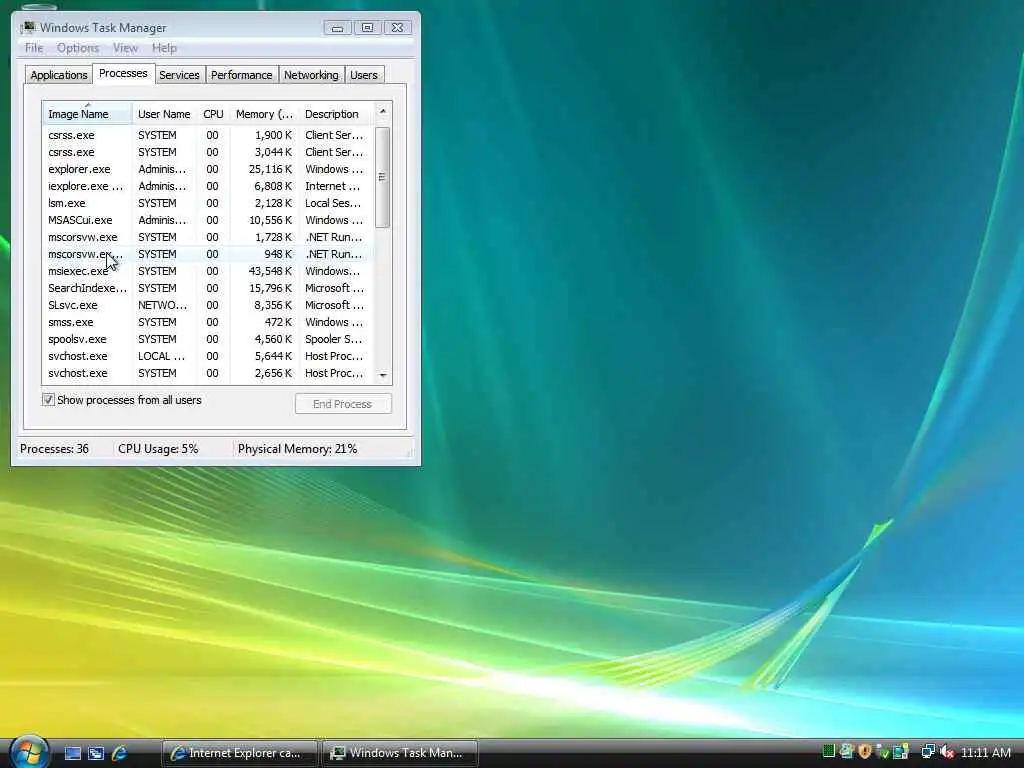Click the Switch between windows quick launch icon
This screenshot has width=1024, height=768.
click(96, 753)
